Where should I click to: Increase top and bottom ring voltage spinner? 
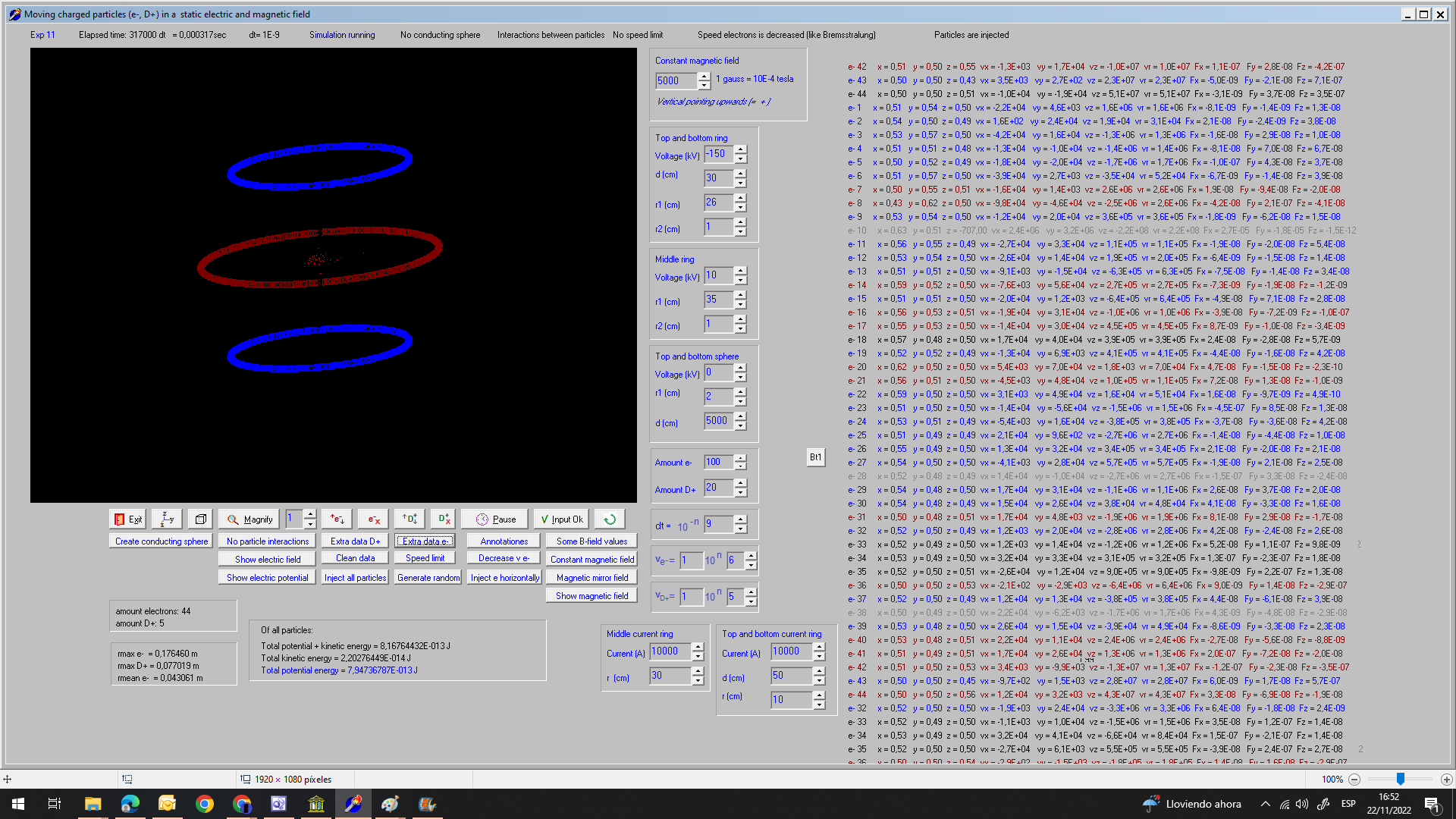coord(740,149)
